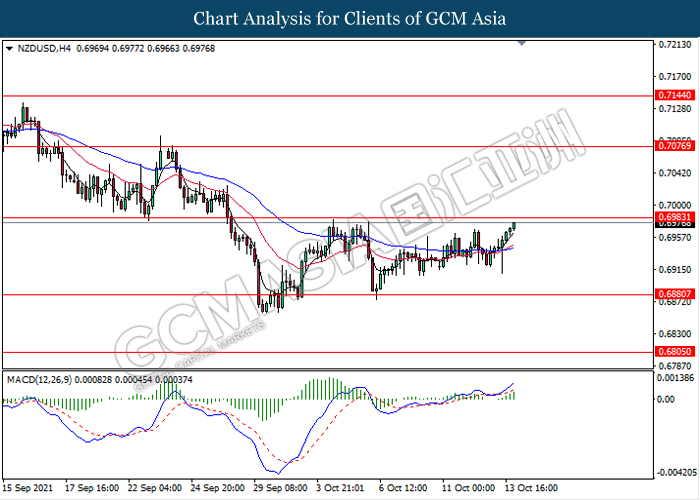This screenshot has height=500, width=700.
Task: Click the 0.70000 price scale value
Action: coord(675,205)
